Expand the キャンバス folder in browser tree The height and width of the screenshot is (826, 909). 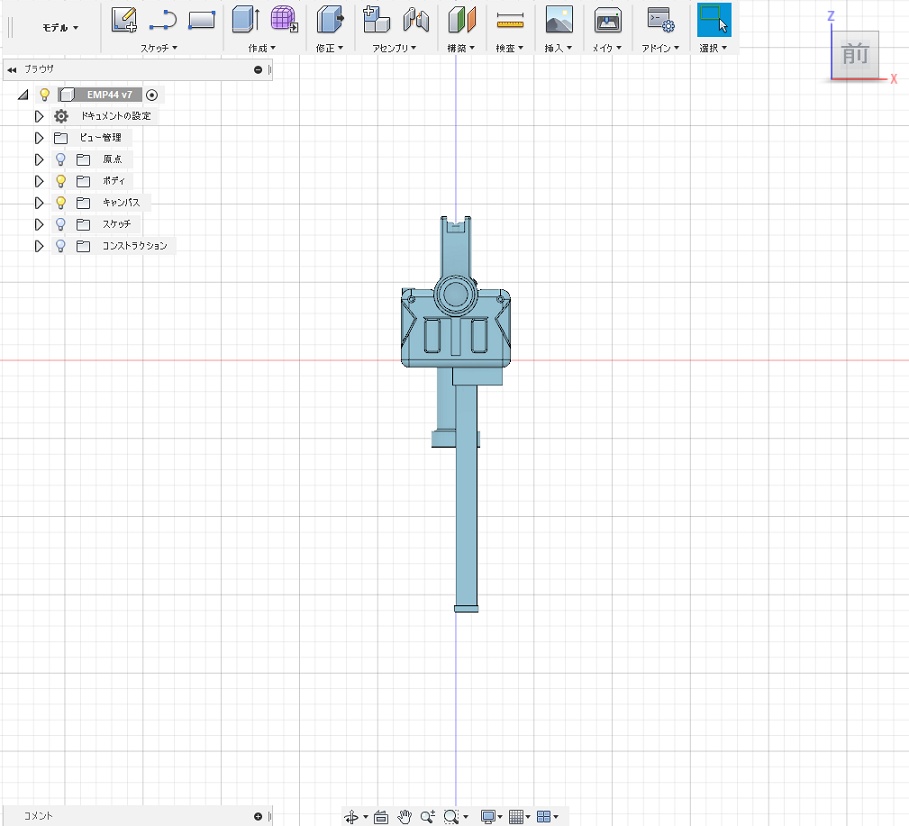[39, 203]
